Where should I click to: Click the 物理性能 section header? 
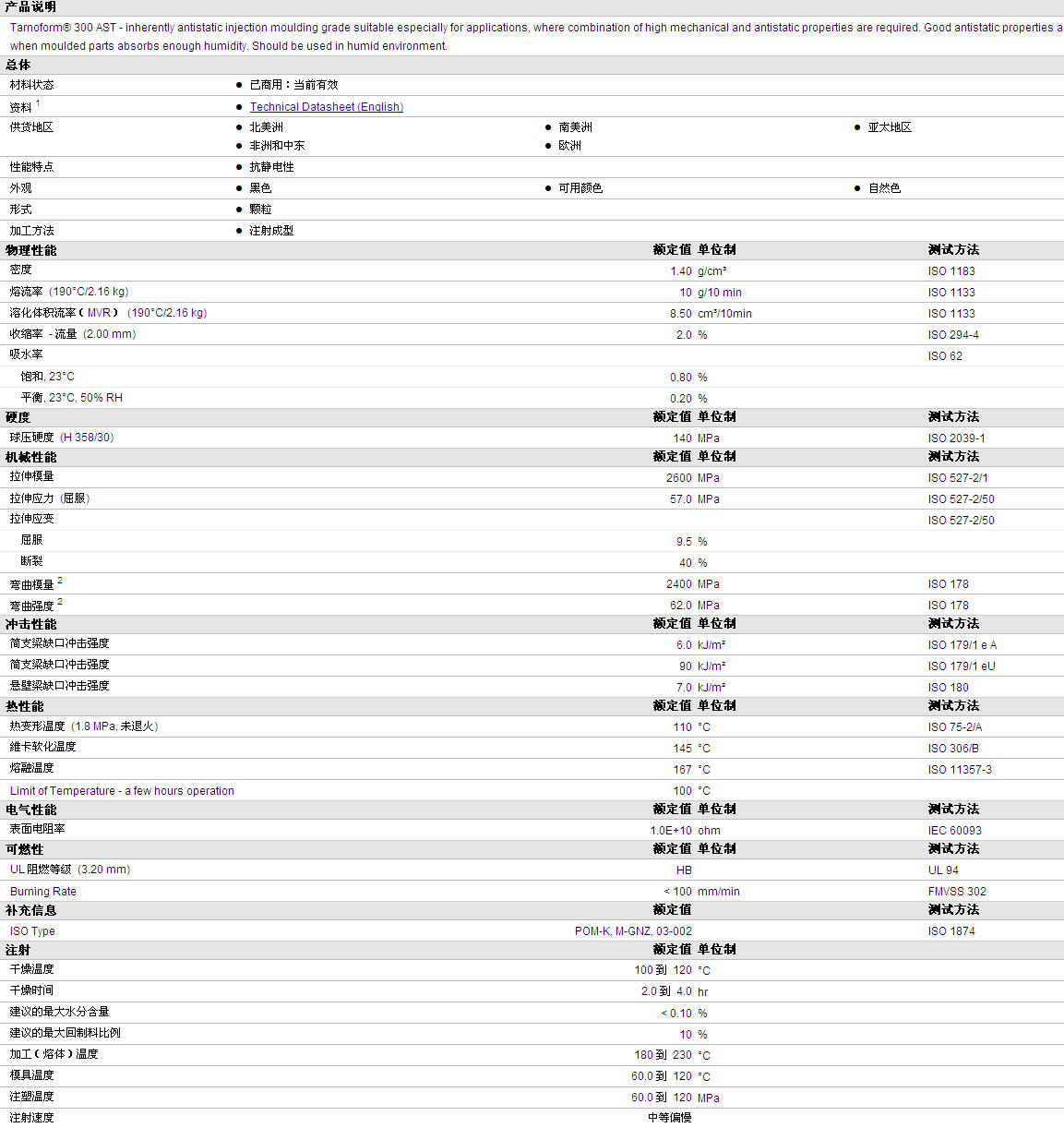tap(30, 250)
